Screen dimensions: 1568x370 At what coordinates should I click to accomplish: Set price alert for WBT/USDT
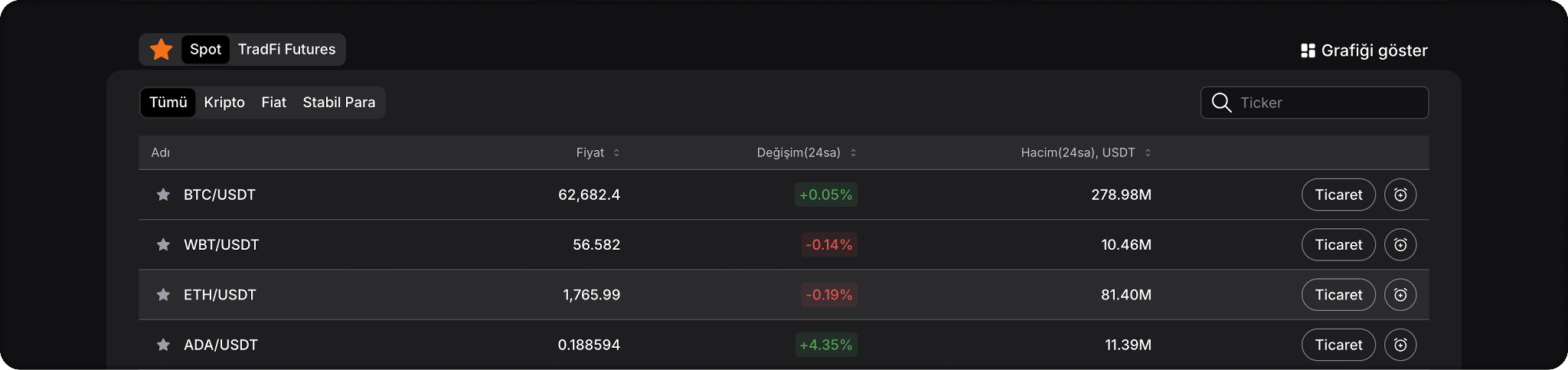click(1400, 244)
